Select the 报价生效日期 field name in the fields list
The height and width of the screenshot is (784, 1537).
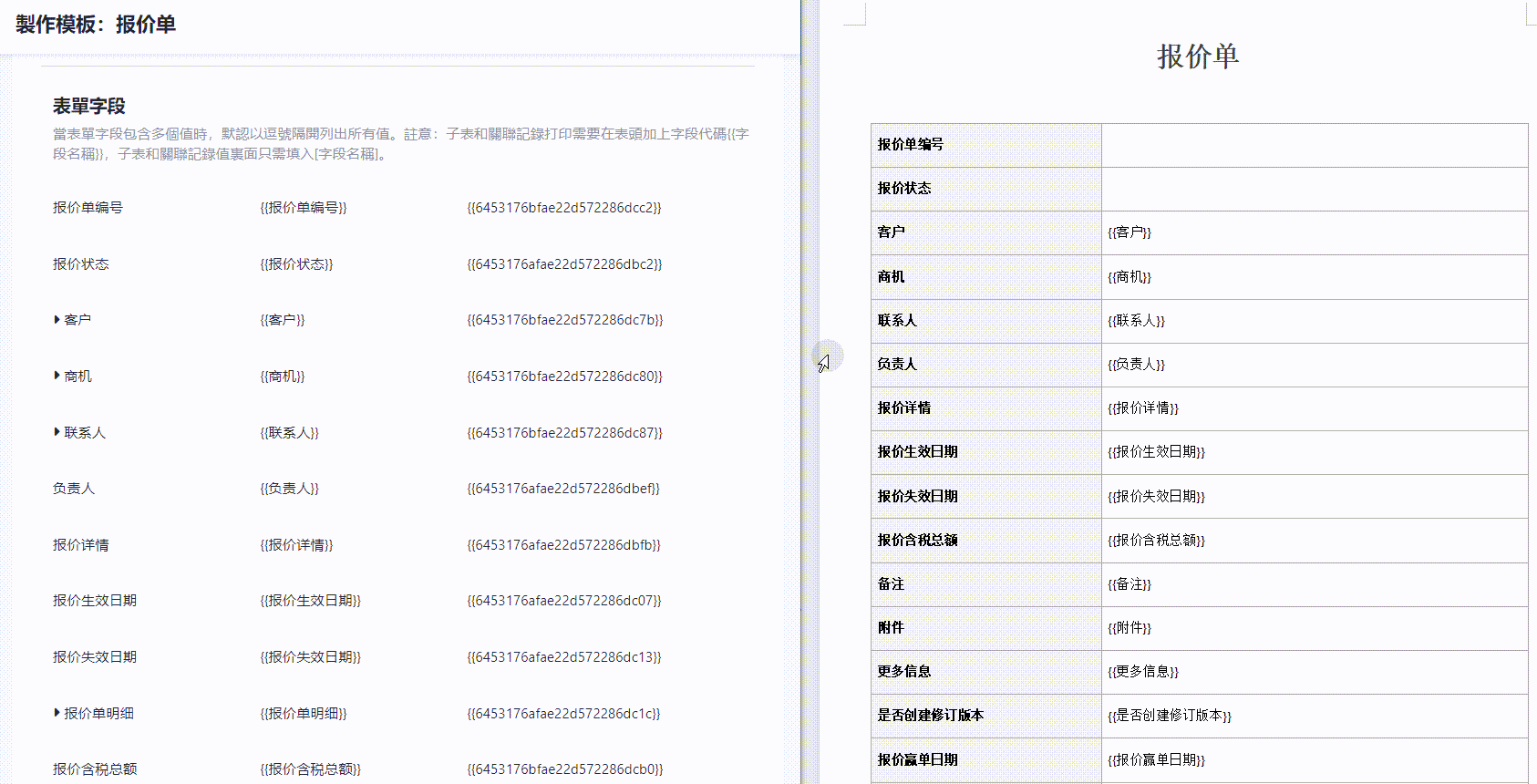[x=95, y=601]
